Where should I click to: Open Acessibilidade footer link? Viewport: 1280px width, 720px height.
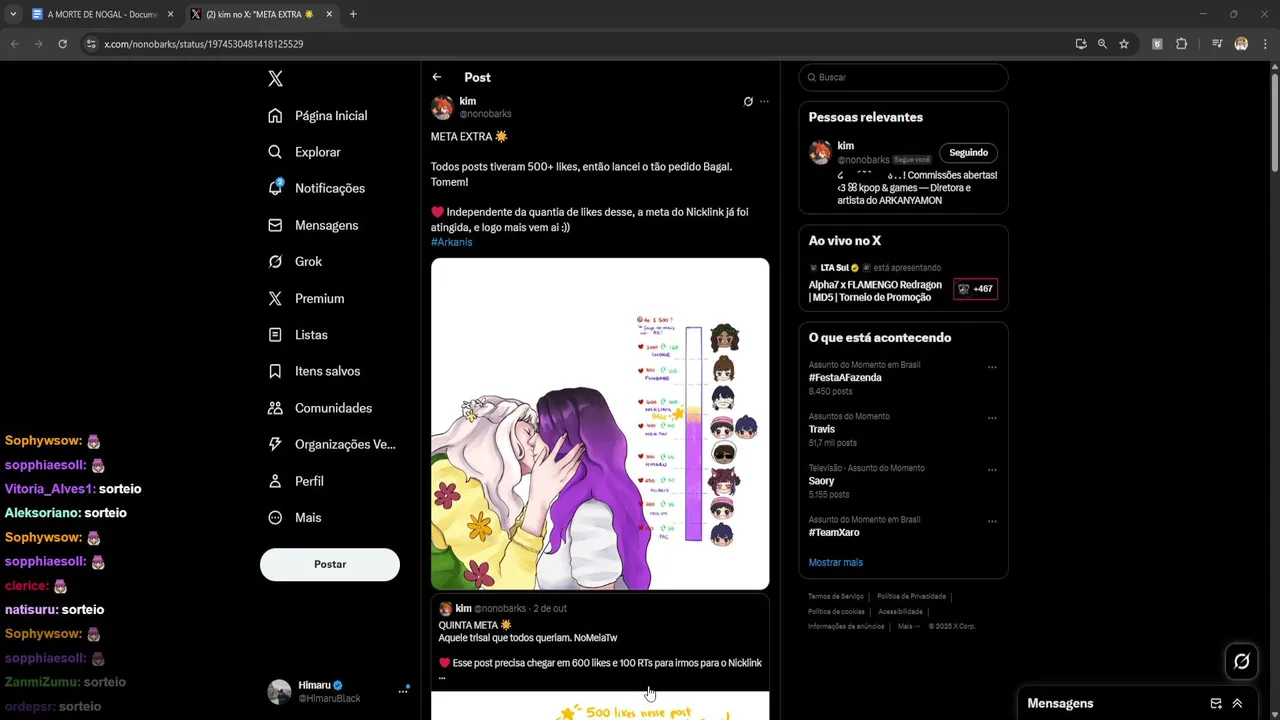(x=900, y=611)
